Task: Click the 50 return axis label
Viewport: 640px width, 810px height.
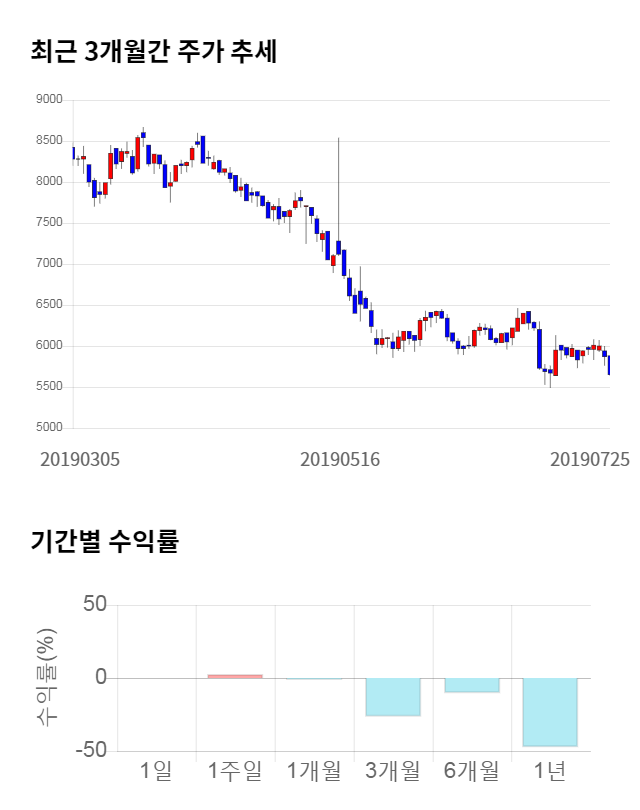Action: coord(95,605)
